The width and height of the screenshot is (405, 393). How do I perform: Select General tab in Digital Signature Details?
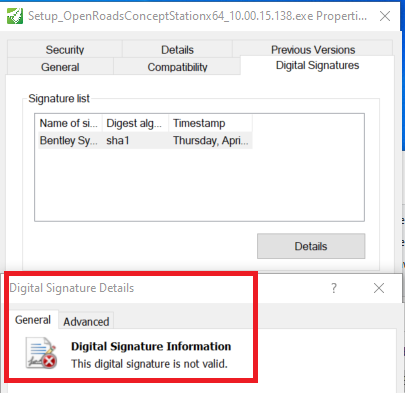coord(33,320)
